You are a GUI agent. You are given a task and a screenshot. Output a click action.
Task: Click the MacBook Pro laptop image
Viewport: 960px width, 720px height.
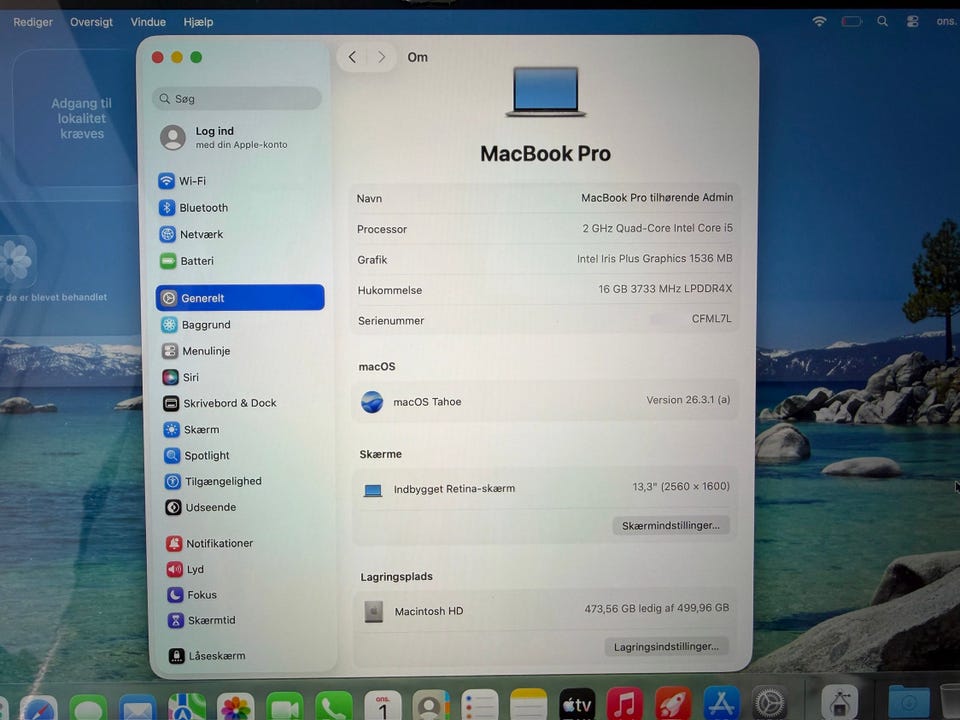tap(546, 91)
